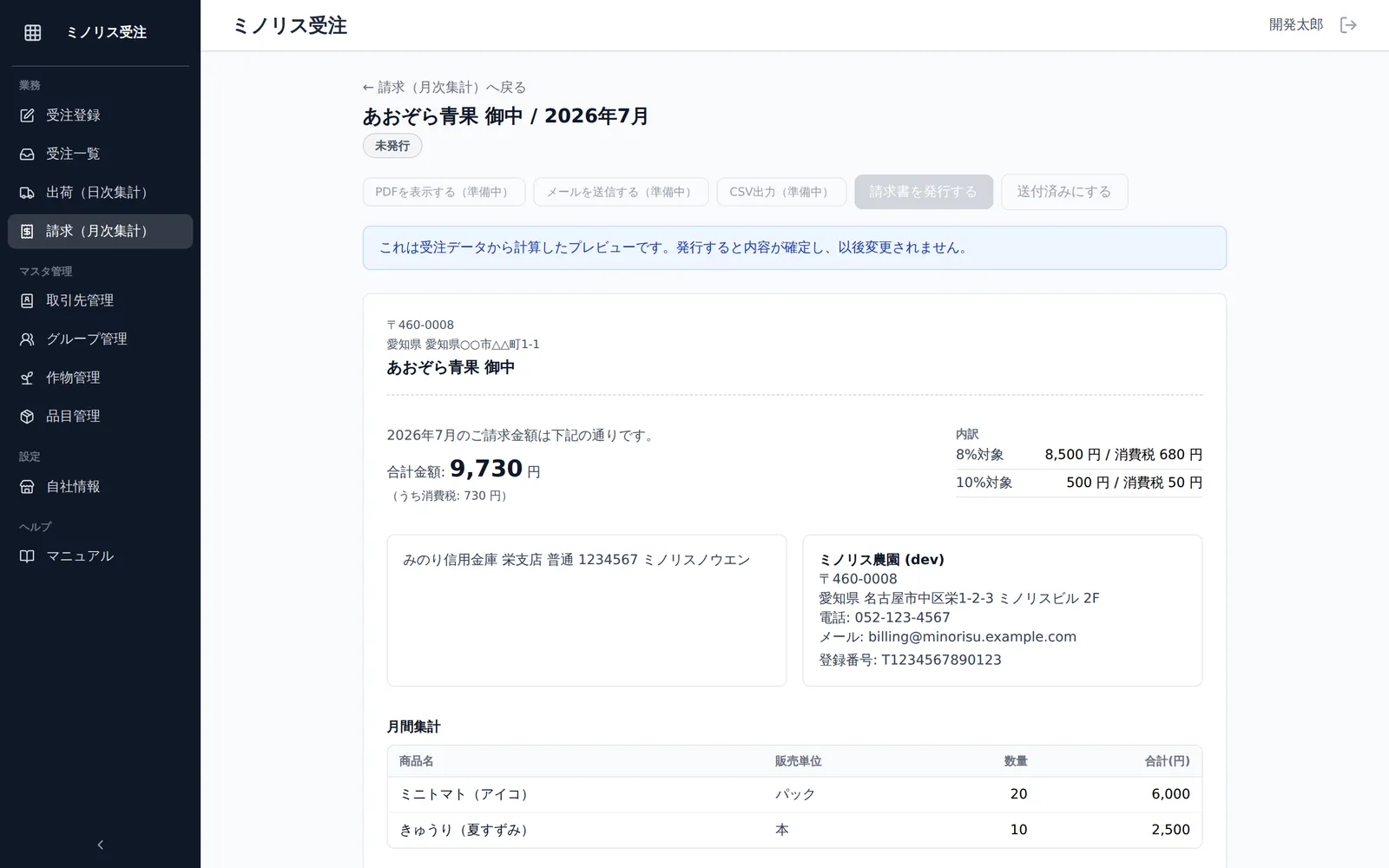Click 送付済みにする button
This screenshot has height=868, width=1389.
point(1064,192)
